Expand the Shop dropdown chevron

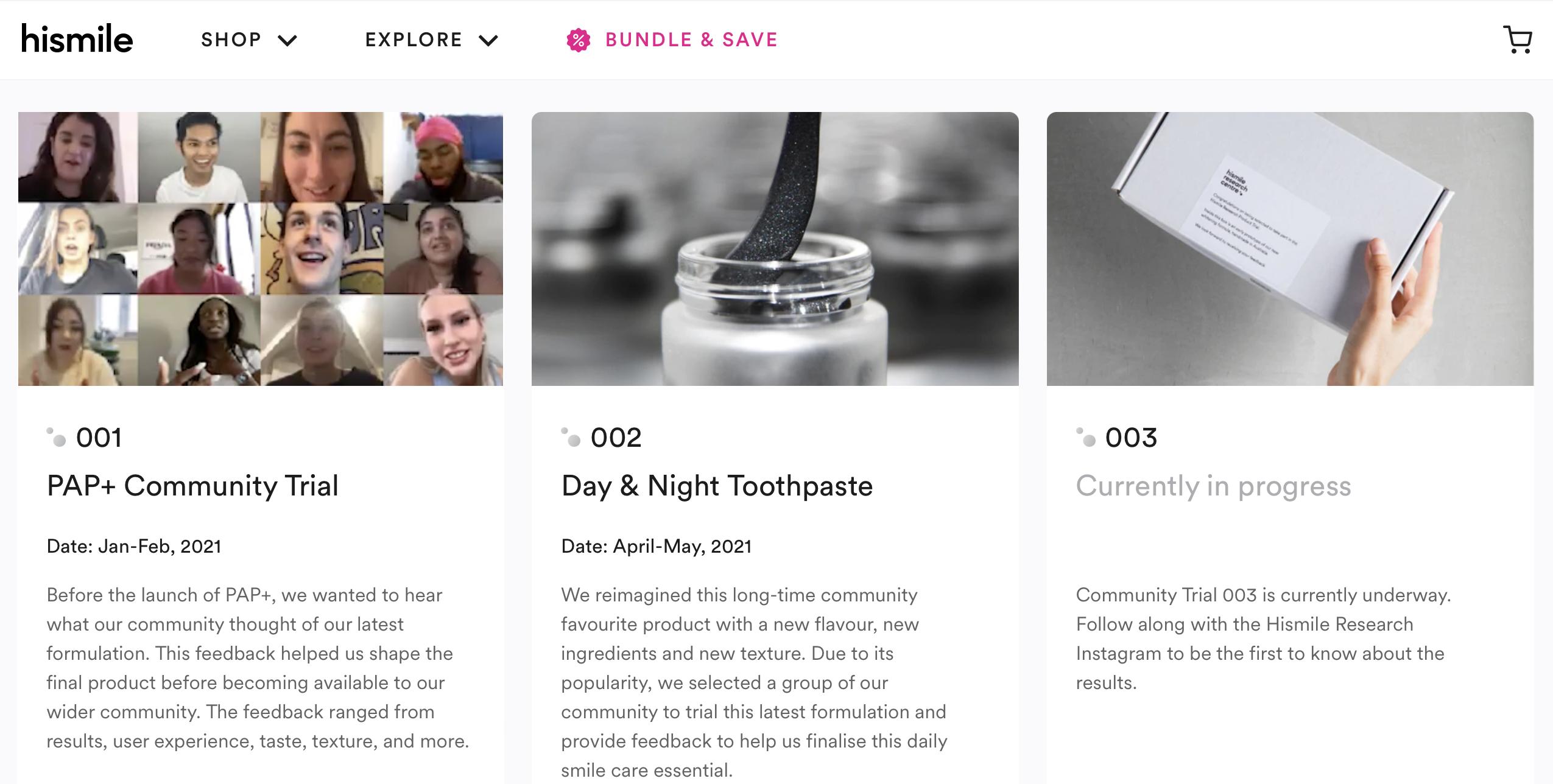287,41
